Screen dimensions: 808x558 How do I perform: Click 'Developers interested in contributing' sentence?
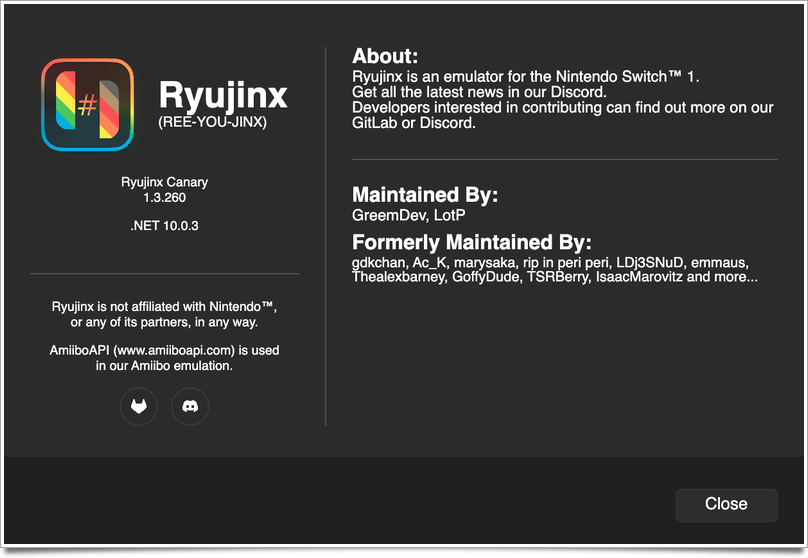[x=563, y=108]
